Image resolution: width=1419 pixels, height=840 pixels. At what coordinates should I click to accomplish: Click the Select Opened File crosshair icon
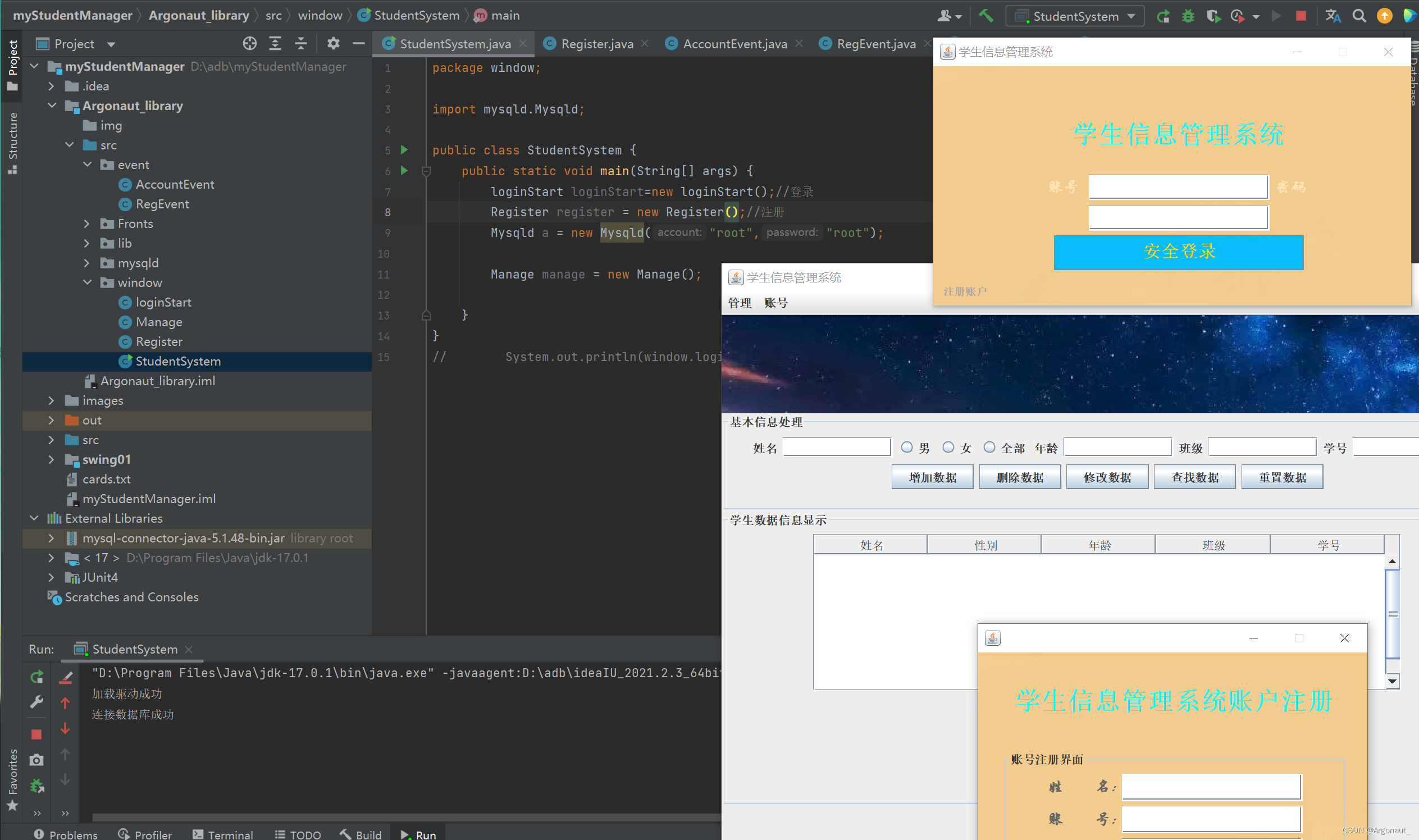pyautogui.click(x=250, y=44)
